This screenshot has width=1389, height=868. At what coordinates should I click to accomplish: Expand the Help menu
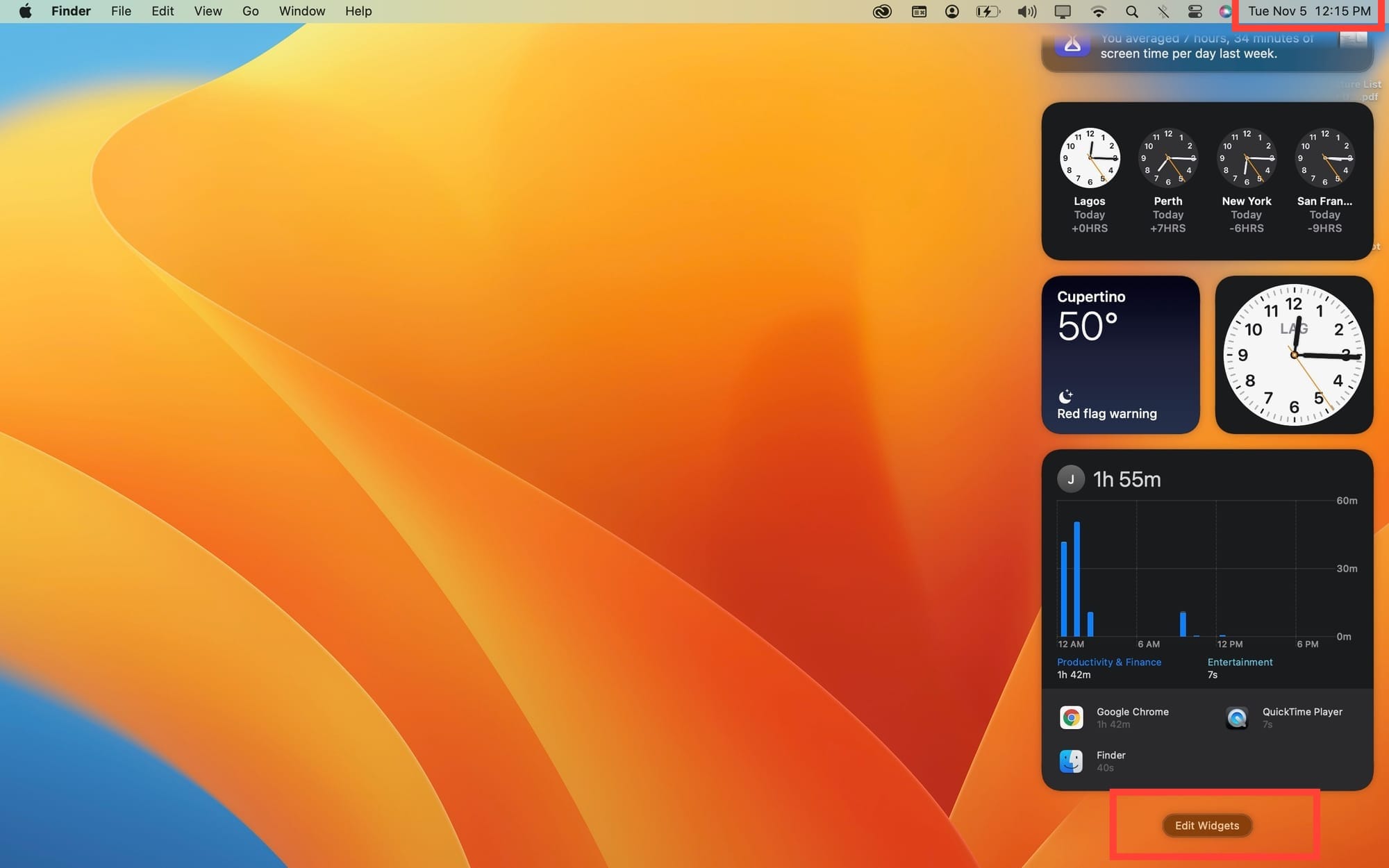pyautogui.click(x=358, y=11)
